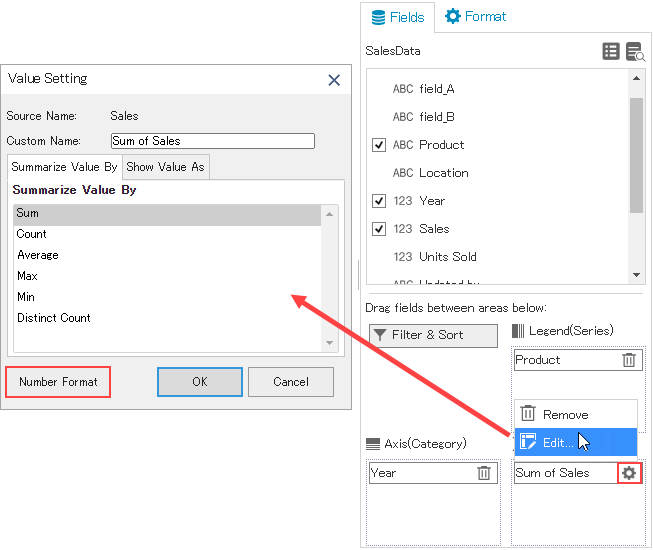Image resolution: width=653 pixels, height=550 pixels.
Task: Click the table view icon beside SalesData
Action: coord(611,52)
